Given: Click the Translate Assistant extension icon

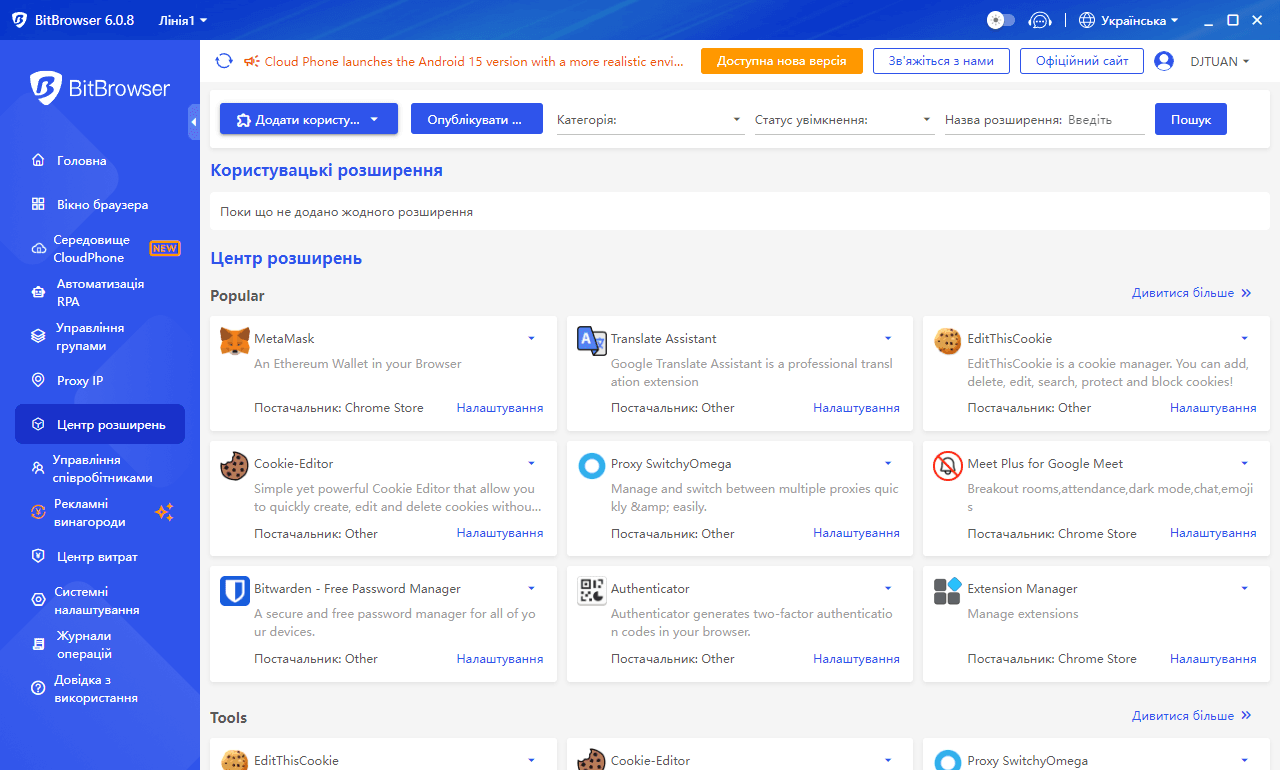Looking at the screenshot, I should pos(592,341).
